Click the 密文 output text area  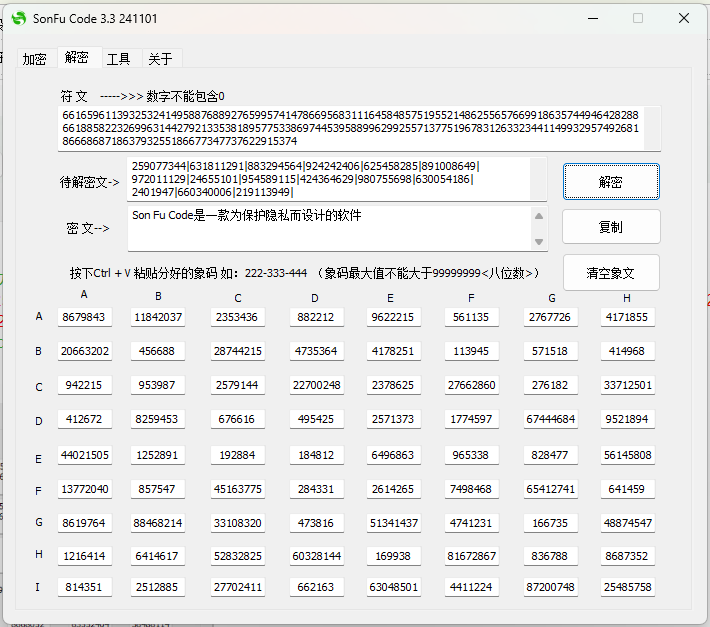pyautogui.click(x=330, y=228)
